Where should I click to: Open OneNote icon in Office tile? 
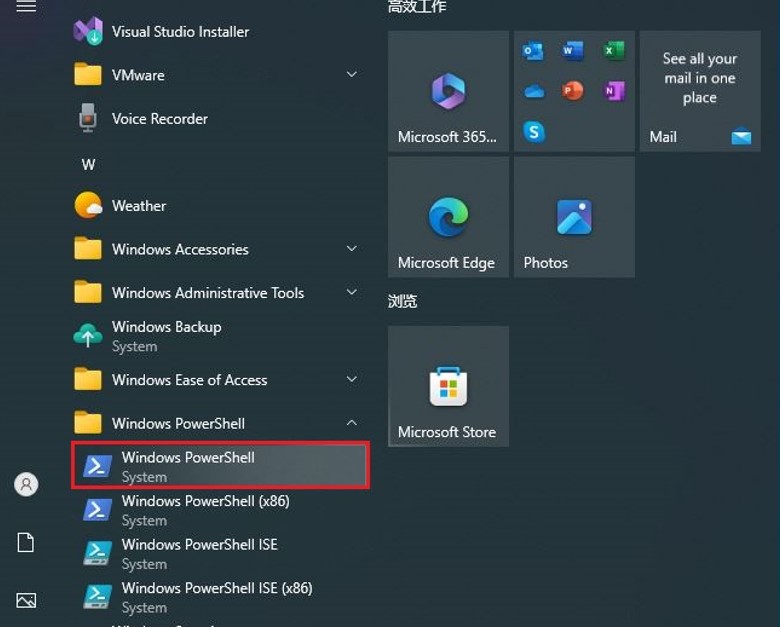pyautogui.click(x=614, y=91)
